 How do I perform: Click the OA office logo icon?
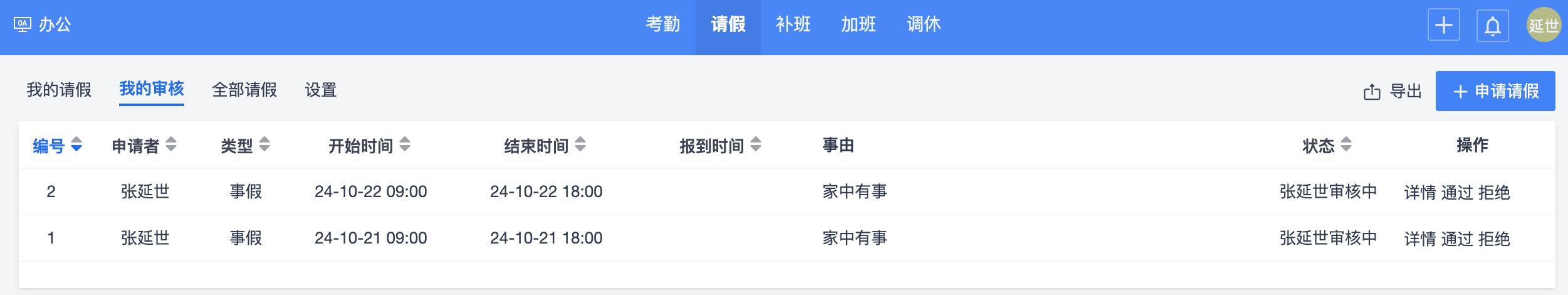22,25
